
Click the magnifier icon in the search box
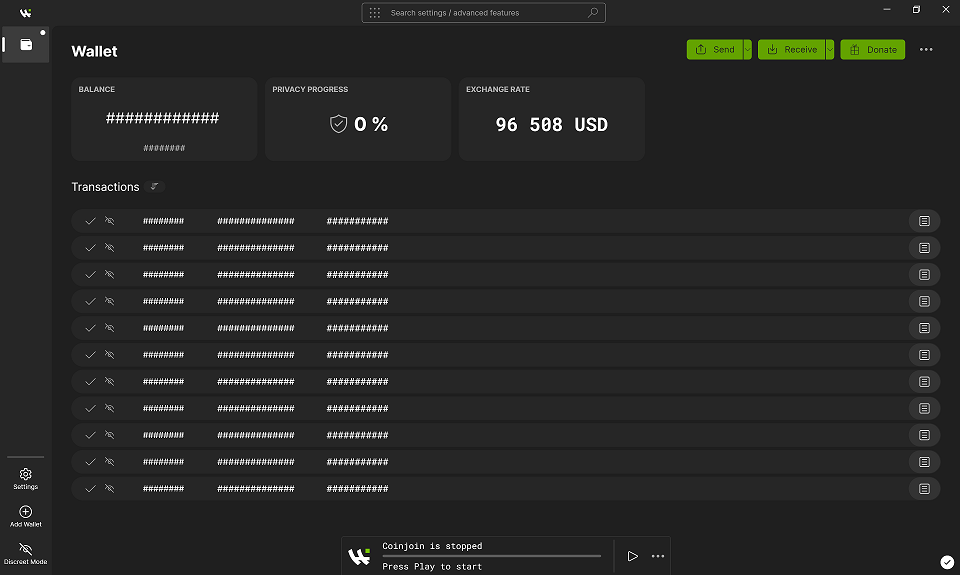point(593,12)
